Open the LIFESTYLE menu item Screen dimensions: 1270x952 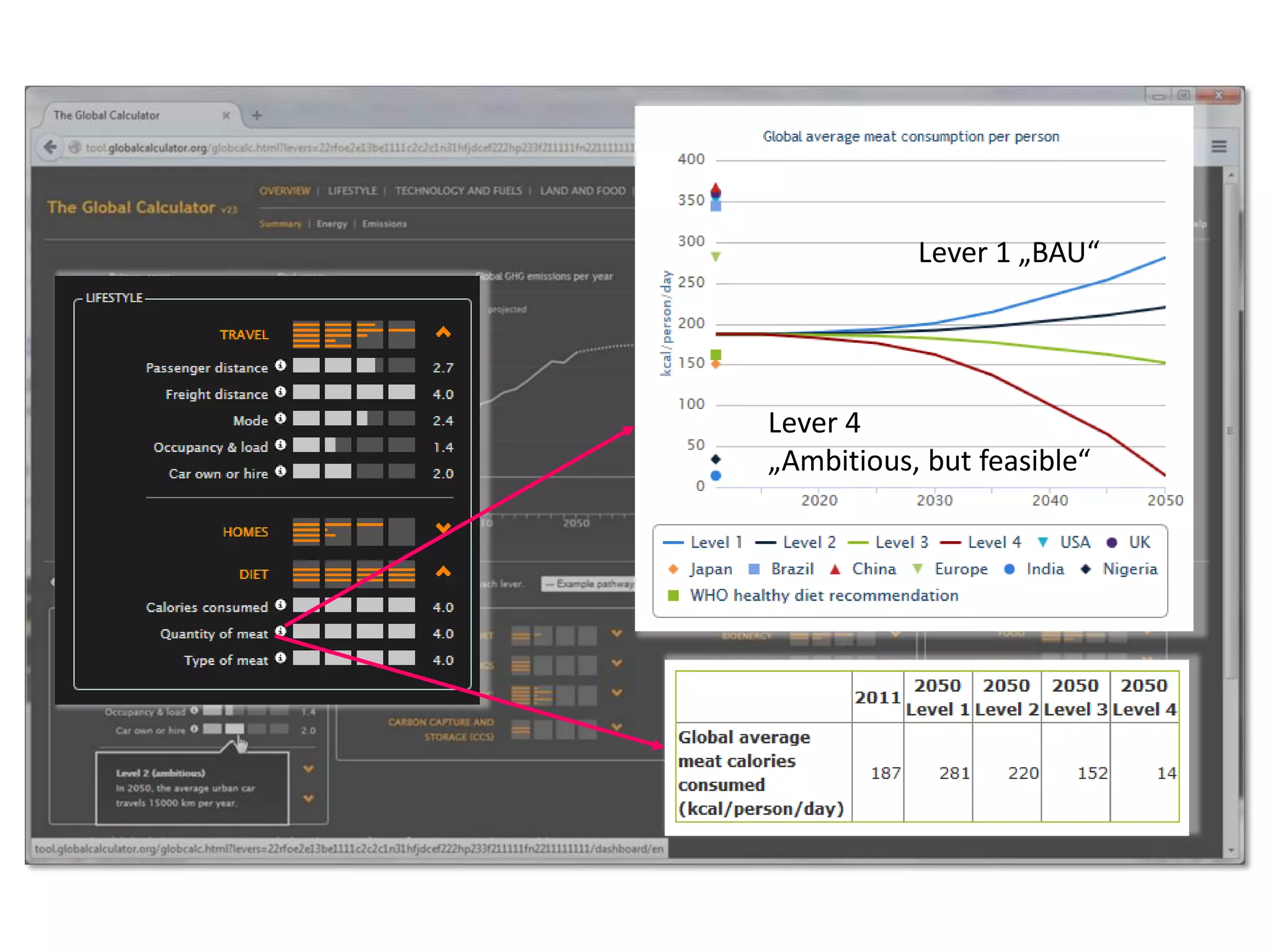(352, 191)
